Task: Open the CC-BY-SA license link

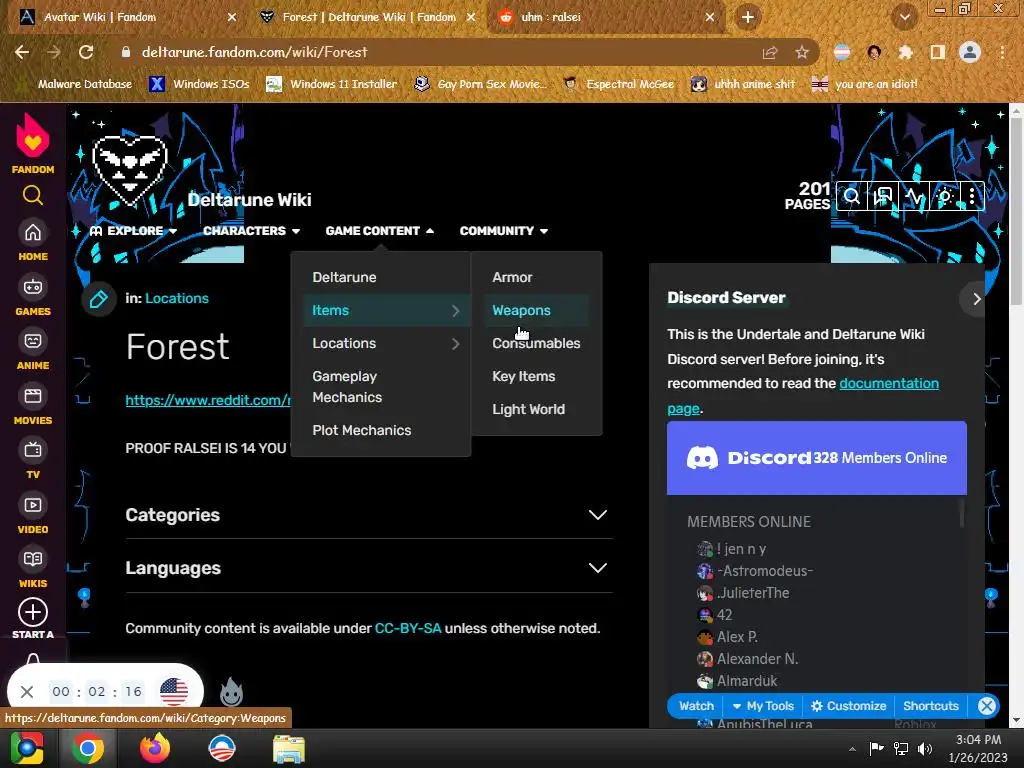Action: (x=408, y=628)
